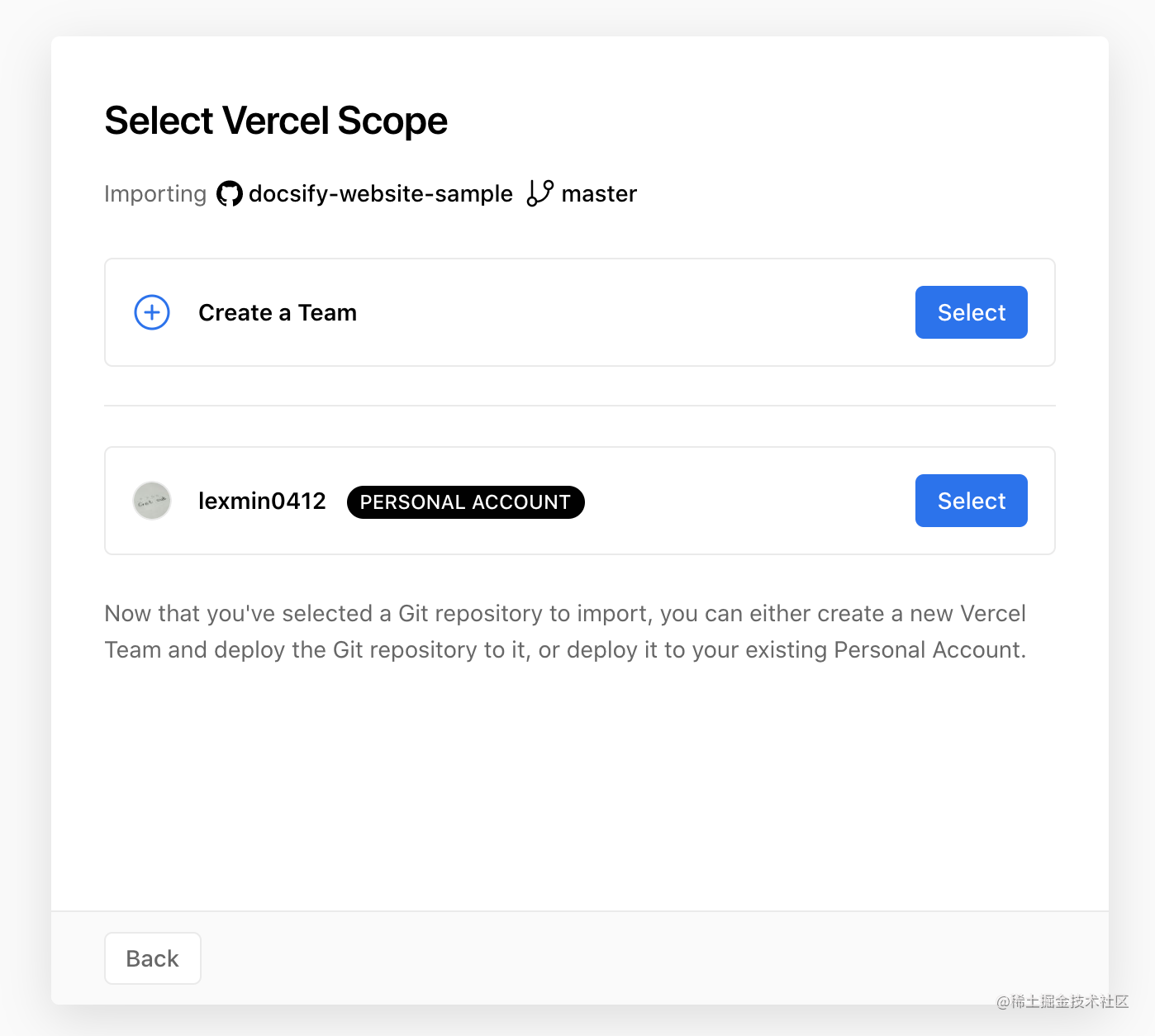Click the lexmin0412 avatar image
The image size is (1155, 1036).
[x=152, y=501]
